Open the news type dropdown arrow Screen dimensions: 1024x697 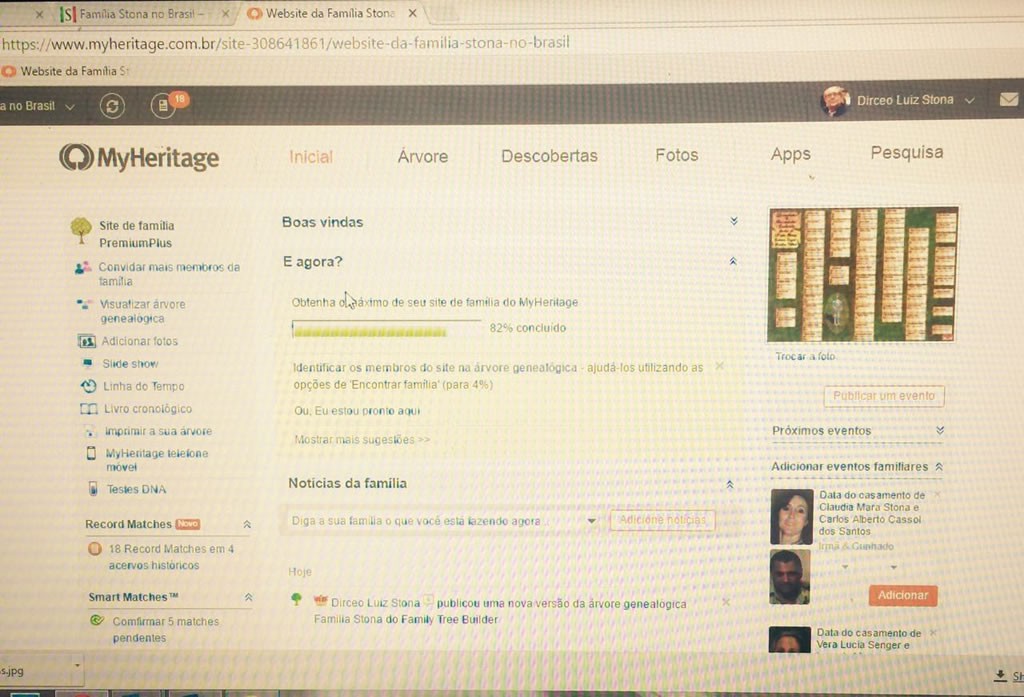tap(591, 521)
